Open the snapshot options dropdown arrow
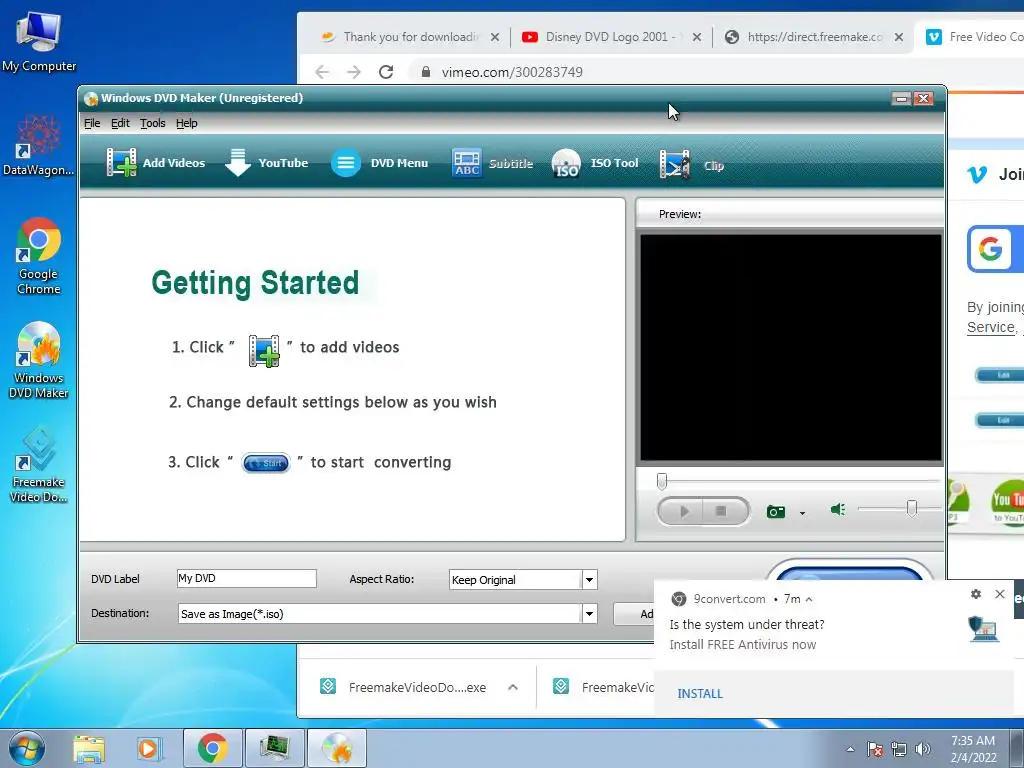1024x768 pixels. (x=802, y=513)
